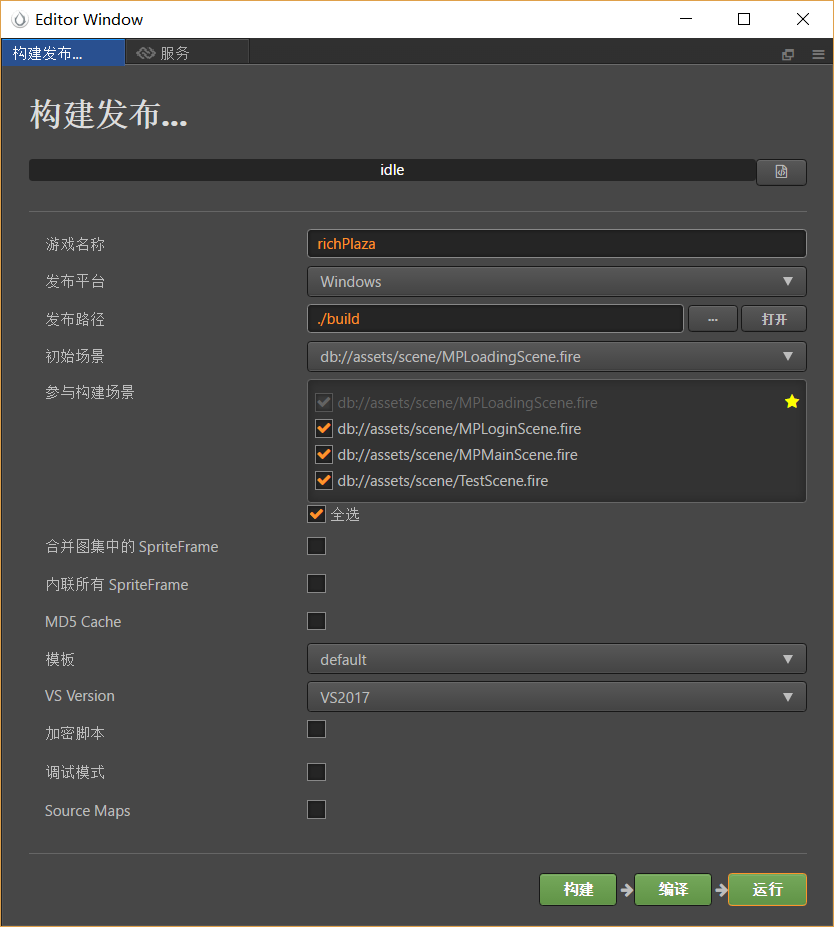This screenshot has width=834, height=927.
Task: Enable MD5 Cache checkbox
Action: point(316,621)
